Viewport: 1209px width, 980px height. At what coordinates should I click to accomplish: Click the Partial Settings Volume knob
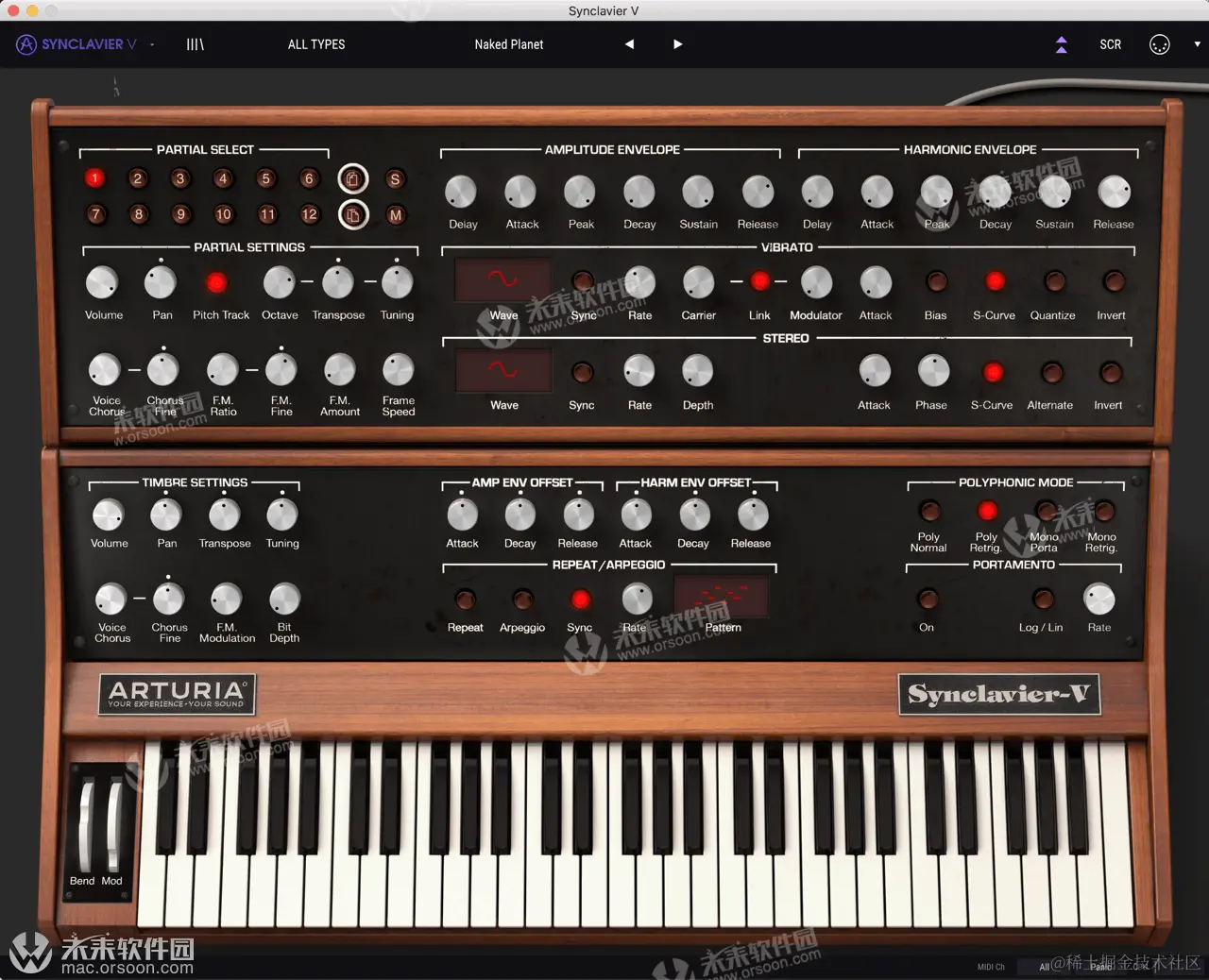[x=102, y=282]
